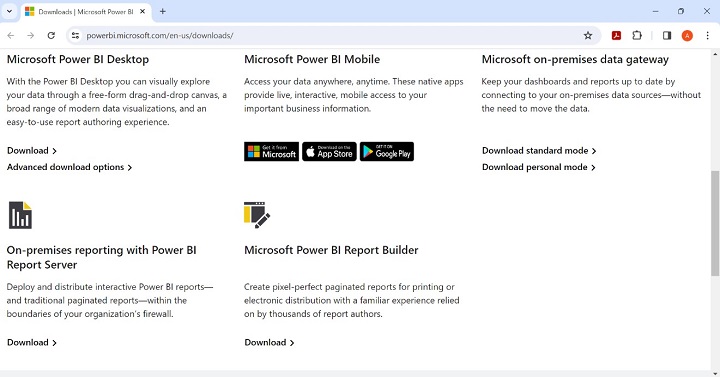720x377 pixels.
Task: Go forward to the next page
Action: (31, 35)
